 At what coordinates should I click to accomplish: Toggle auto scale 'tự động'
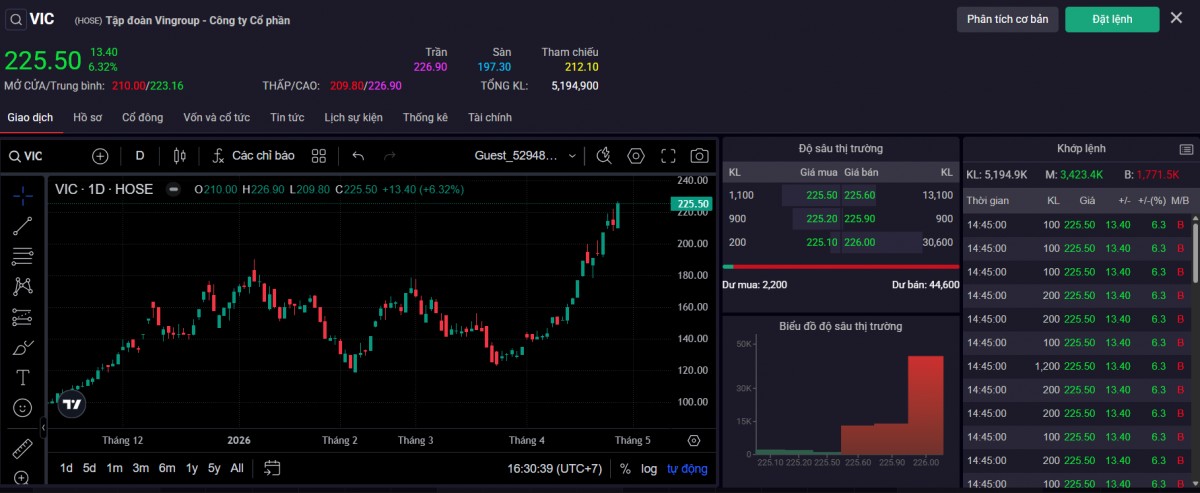coord(687,468)
